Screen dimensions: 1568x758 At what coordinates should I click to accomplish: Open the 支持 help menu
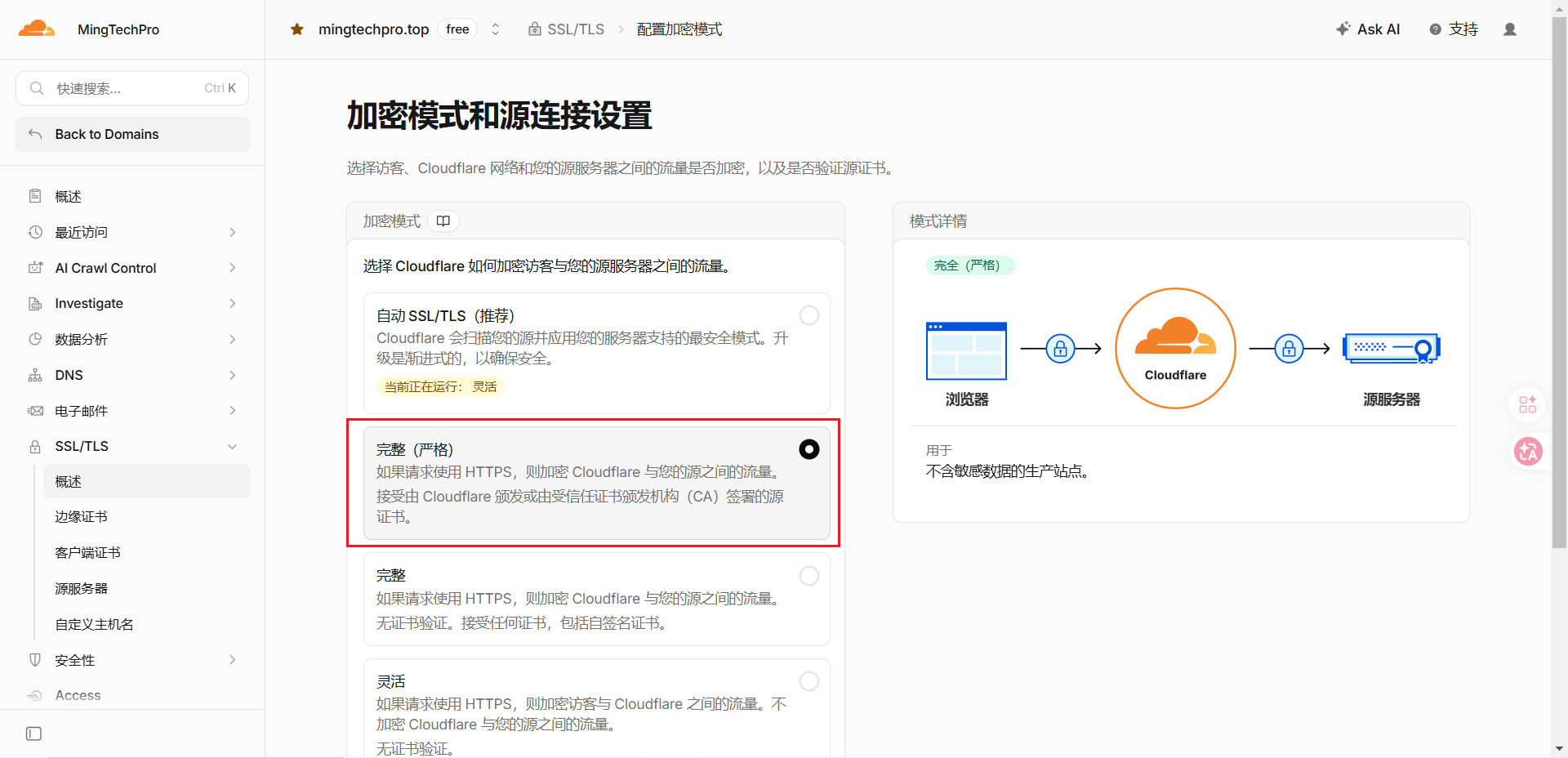[1454, 29]
